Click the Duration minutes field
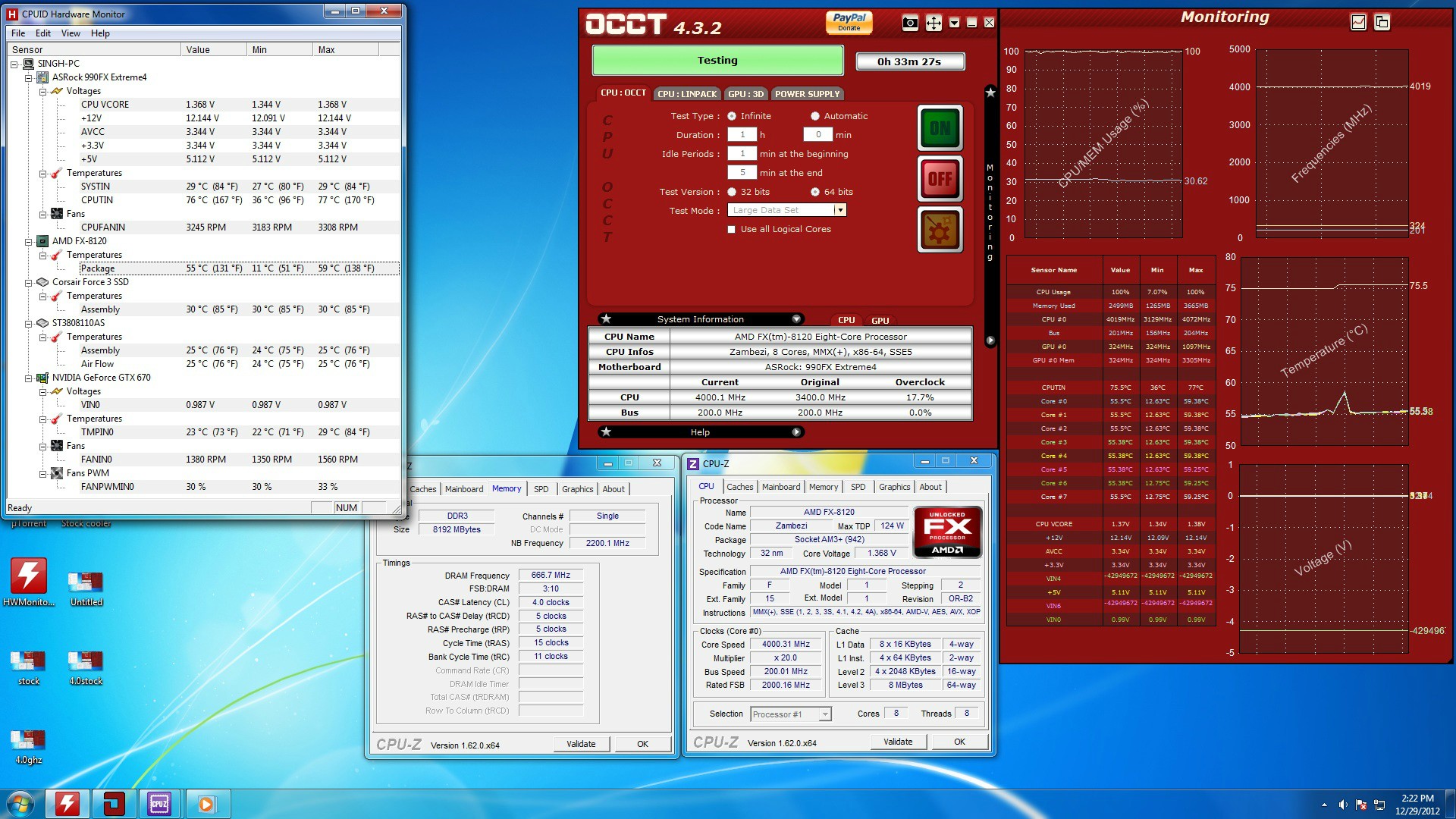The width and height of the screenshot is (1456, 819). 818,134
